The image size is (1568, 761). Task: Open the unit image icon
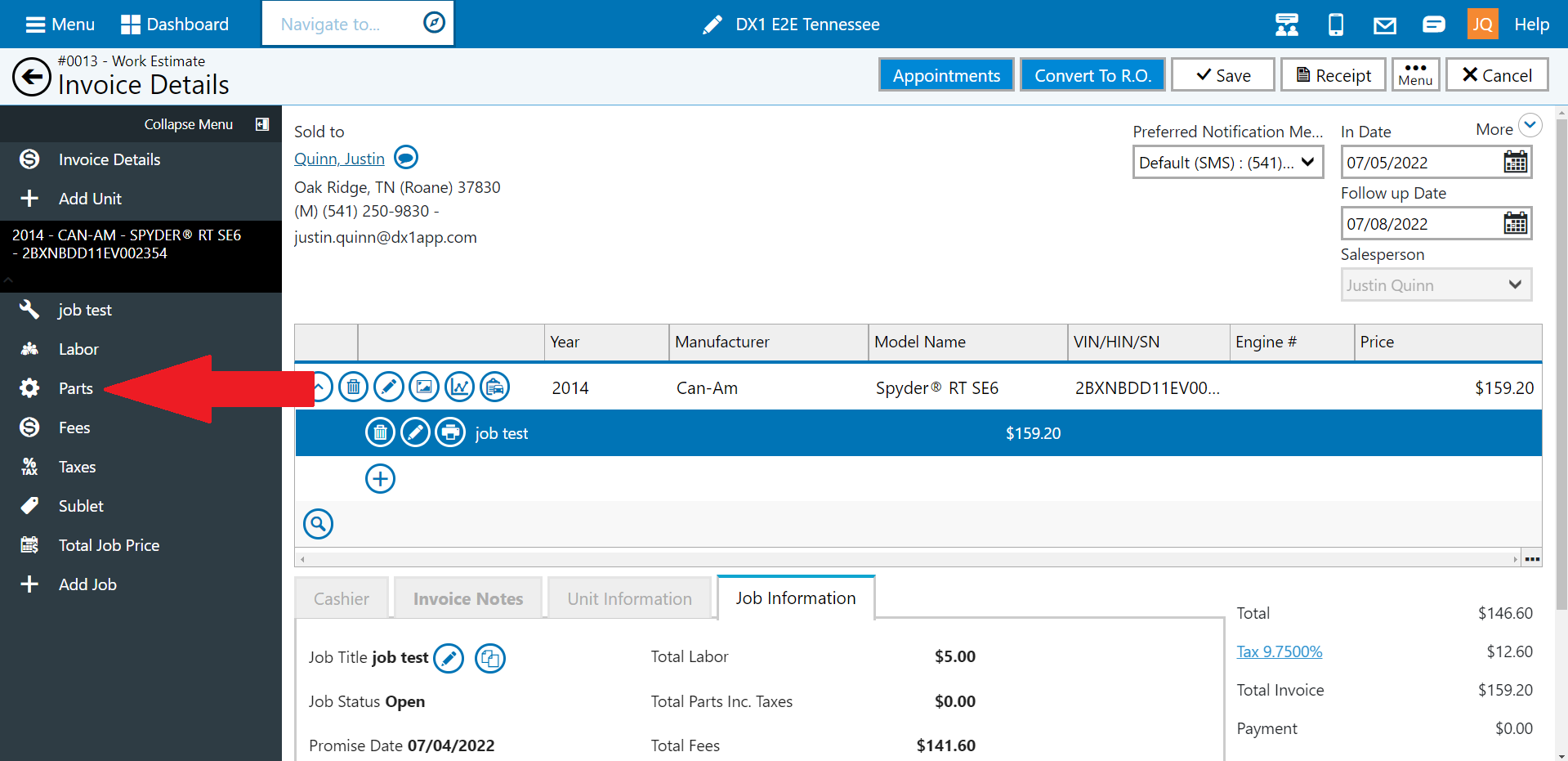tap(424, 387)
